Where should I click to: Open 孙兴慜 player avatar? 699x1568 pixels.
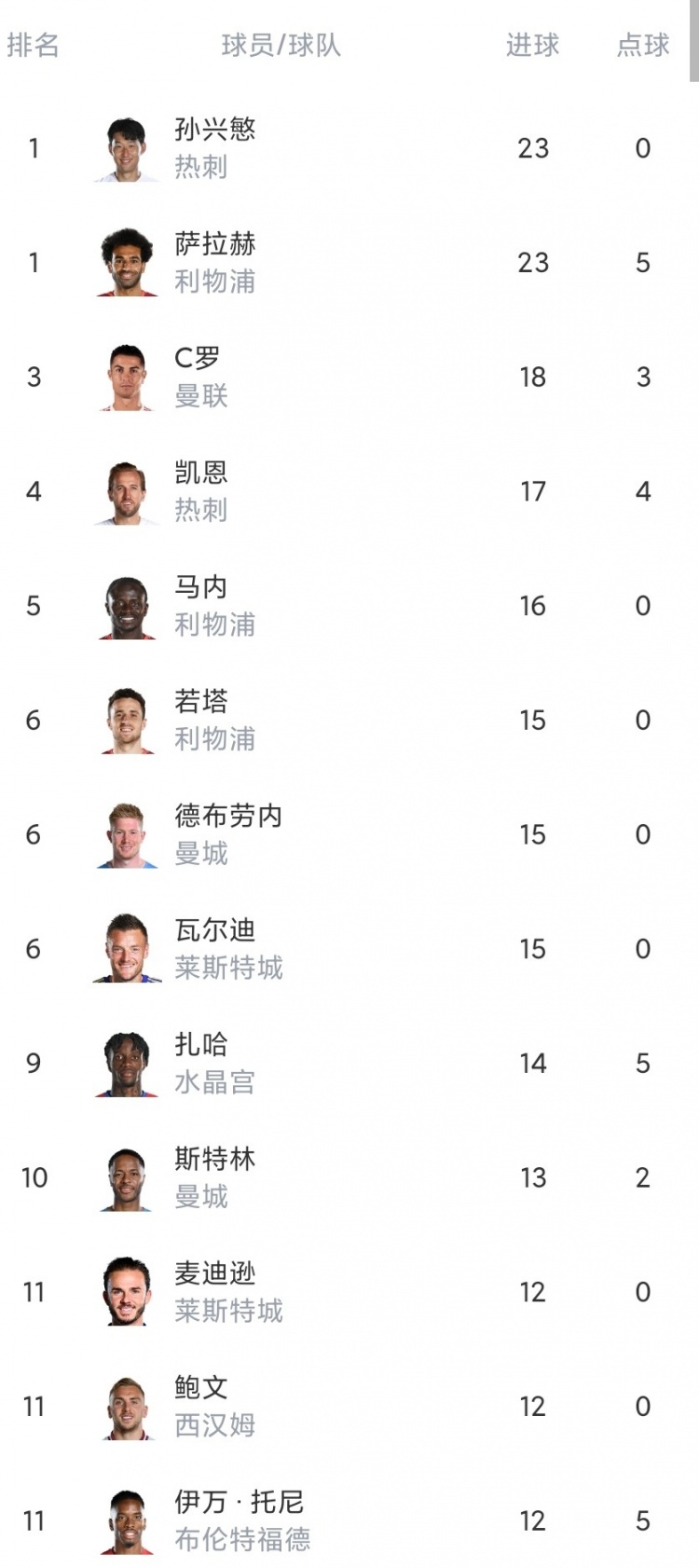[x=127, y=148]
